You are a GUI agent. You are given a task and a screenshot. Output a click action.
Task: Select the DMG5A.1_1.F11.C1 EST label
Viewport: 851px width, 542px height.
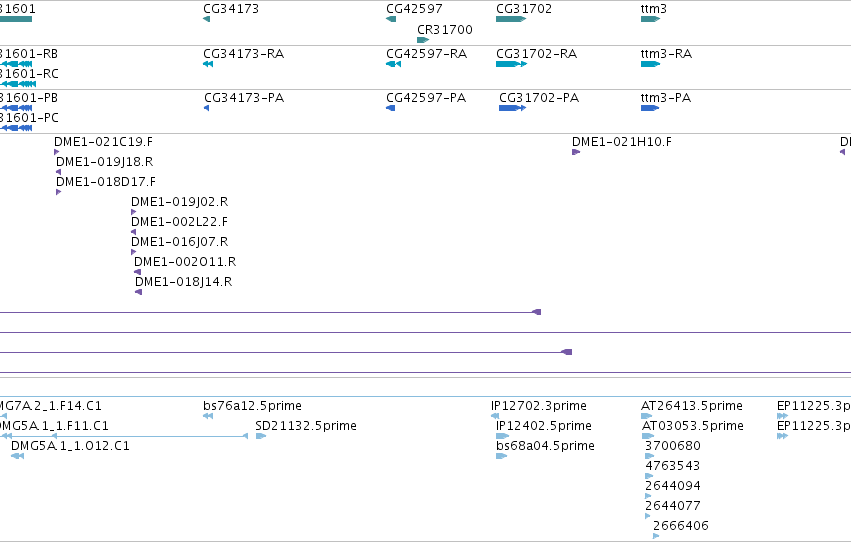53,426
